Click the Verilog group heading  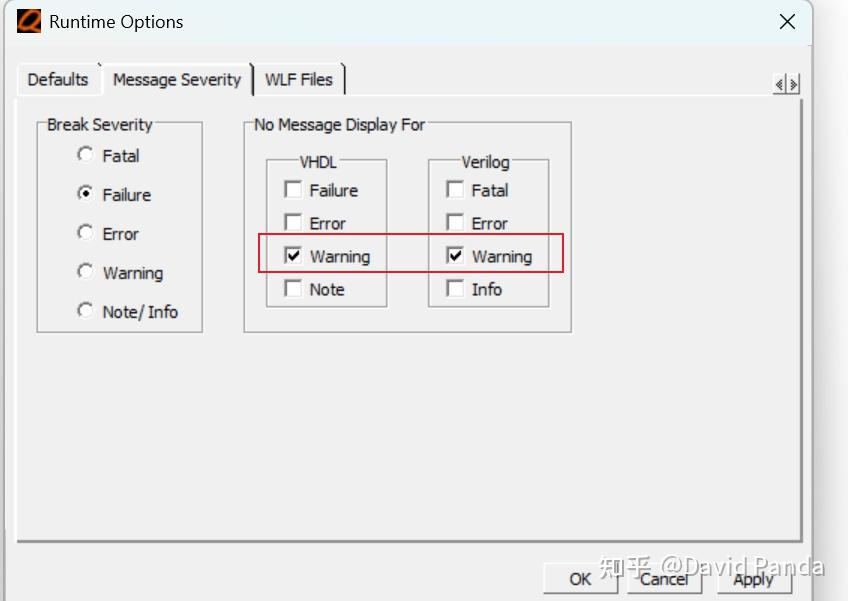point(485,162)
